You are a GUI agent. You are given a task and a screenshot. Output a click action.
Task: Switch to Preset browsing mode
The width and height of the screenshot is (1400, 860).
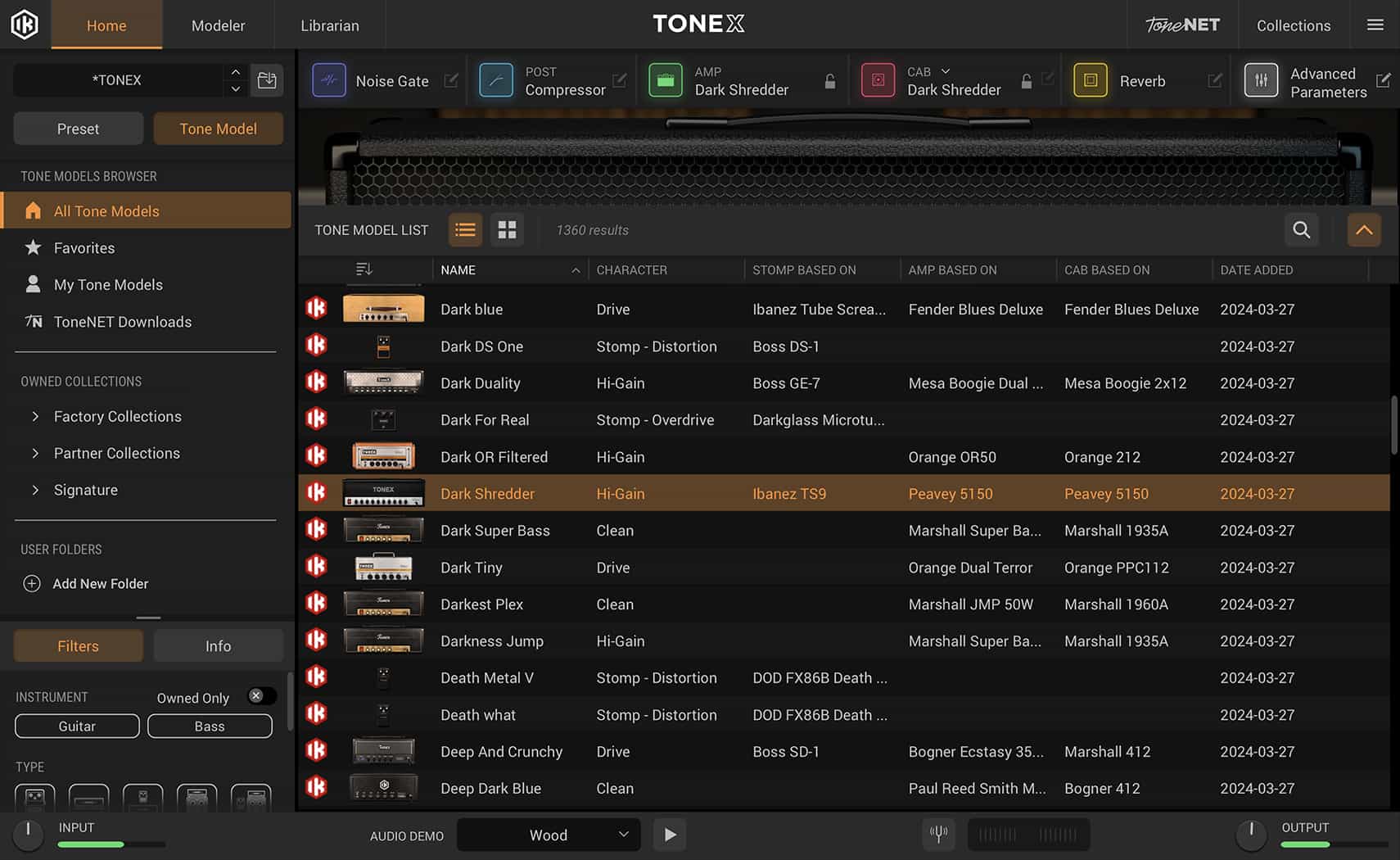[x=78, y=128]
